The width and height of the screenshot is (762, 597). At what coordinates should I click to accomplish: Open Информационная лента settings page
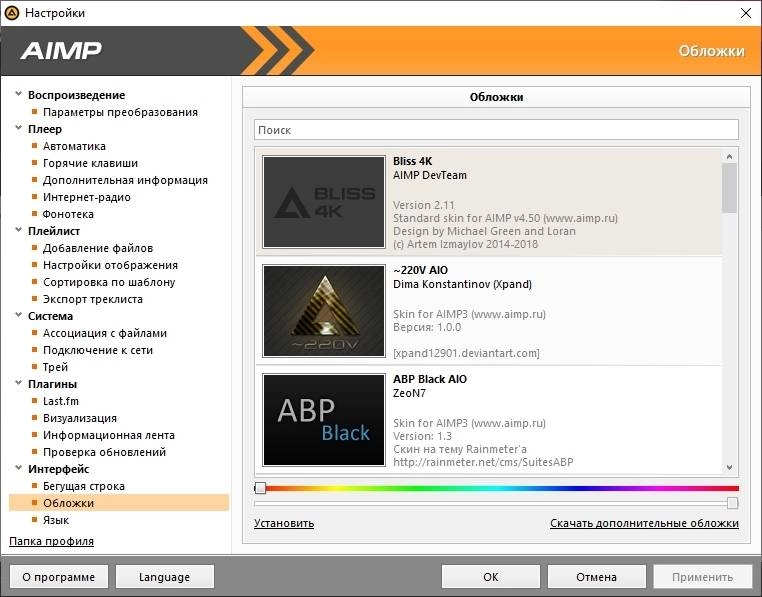pos(109,436)
